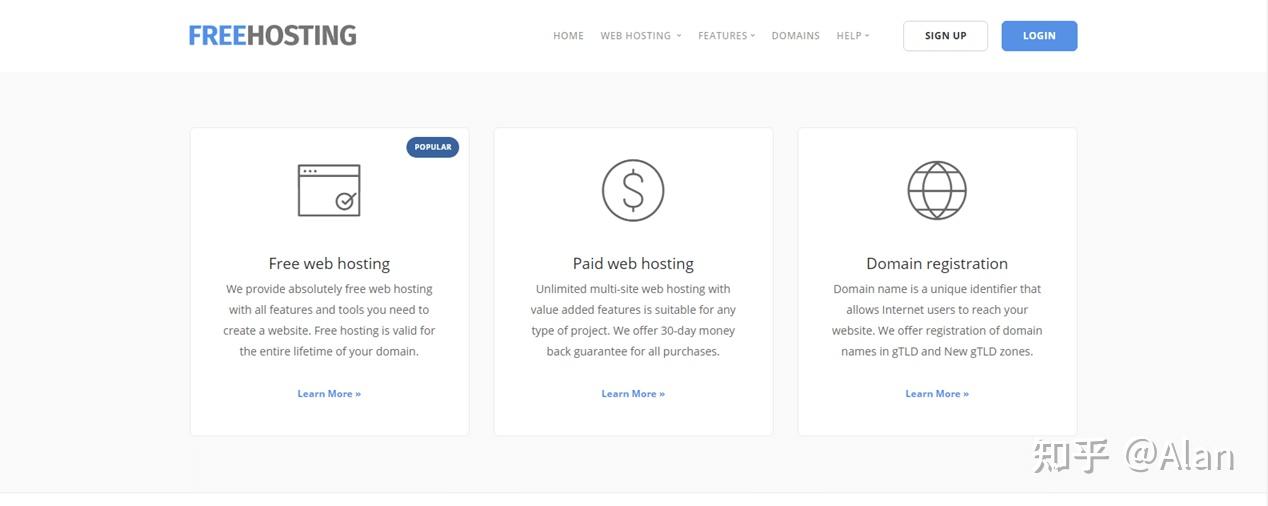Viewport: 1268px width, 506px height.
Task: Open Learn More under Paid web hosting
Action: (633, 394)
